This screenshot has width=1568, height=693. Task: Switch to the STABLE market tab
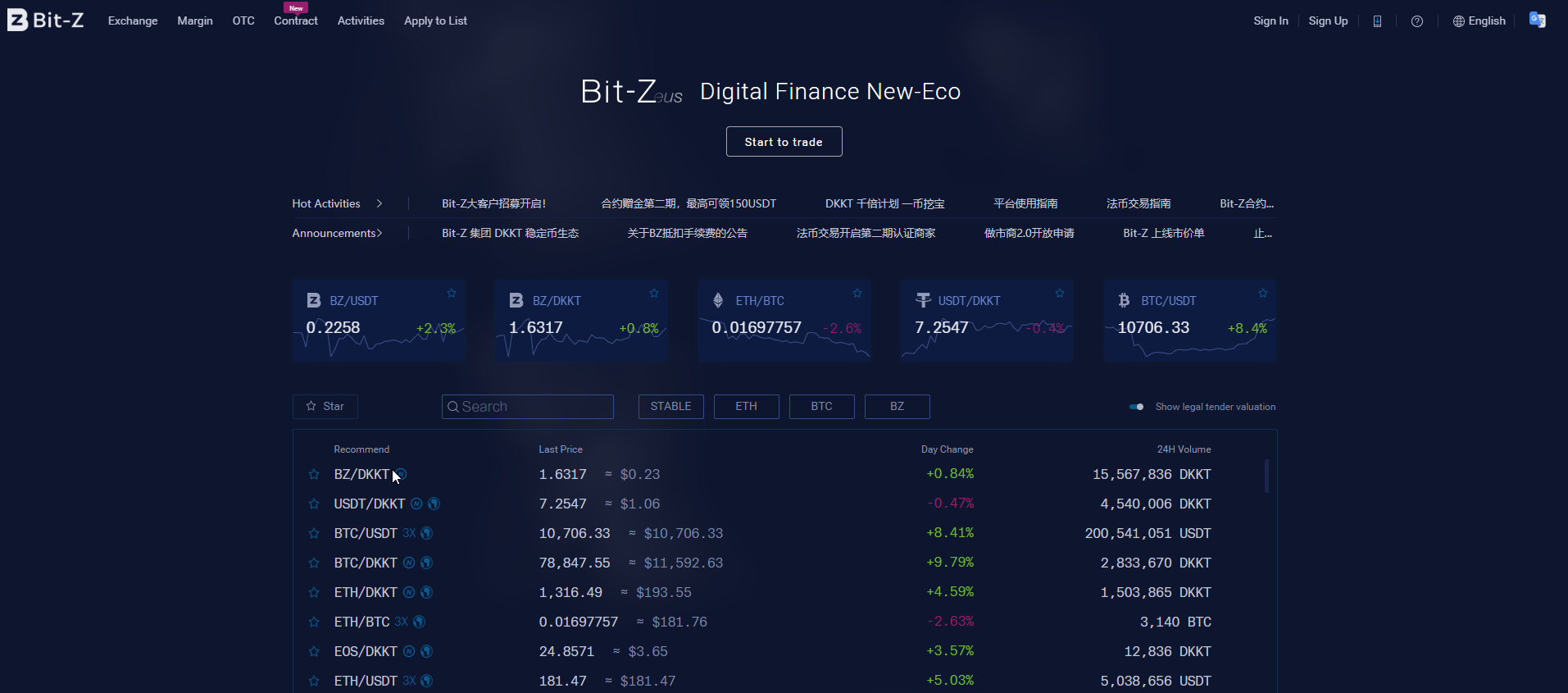(671, 407)
